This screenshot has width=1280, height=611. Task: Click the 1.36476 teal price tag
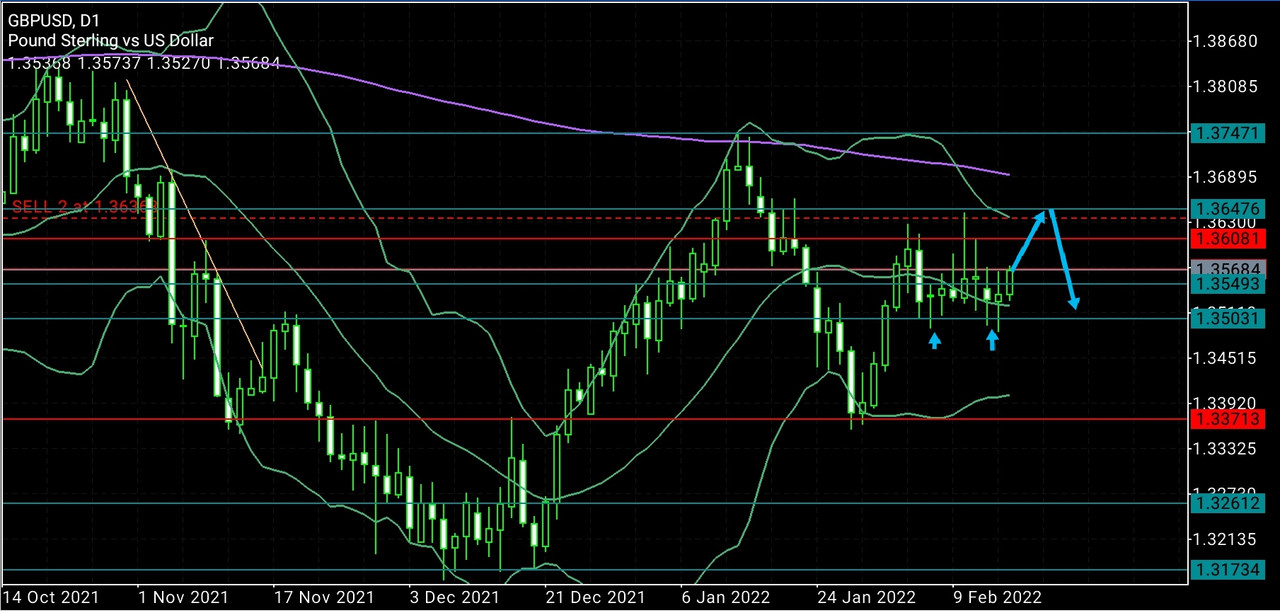(x=1226, y=207)
